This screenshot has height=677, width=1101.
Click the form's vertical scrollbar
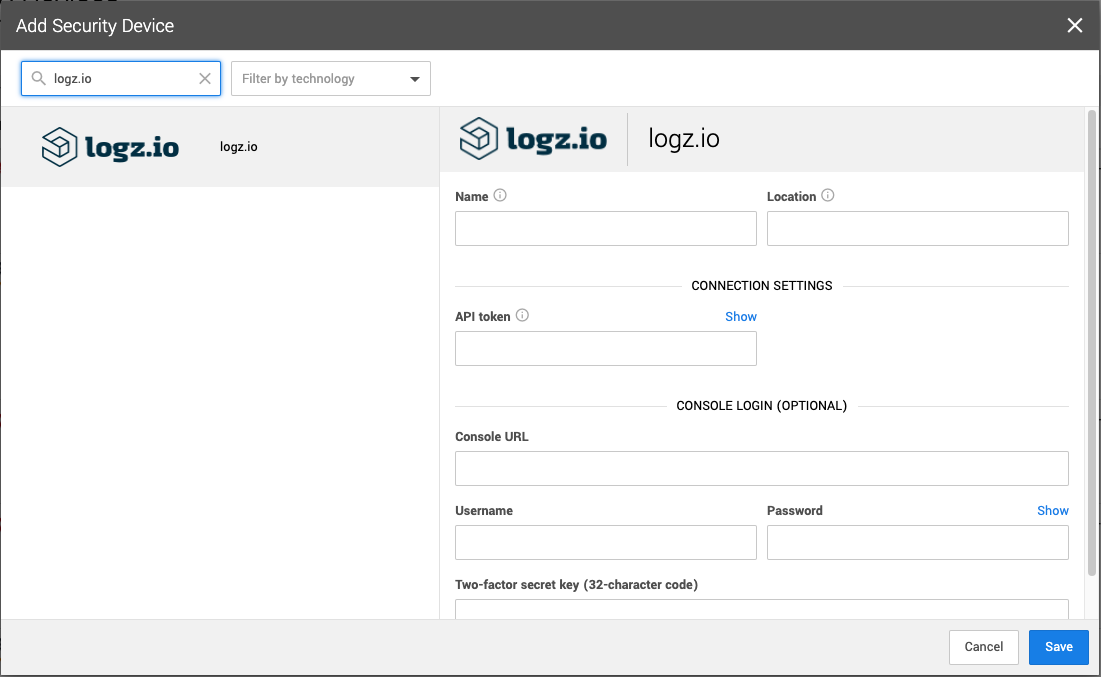click(1091, 343)
